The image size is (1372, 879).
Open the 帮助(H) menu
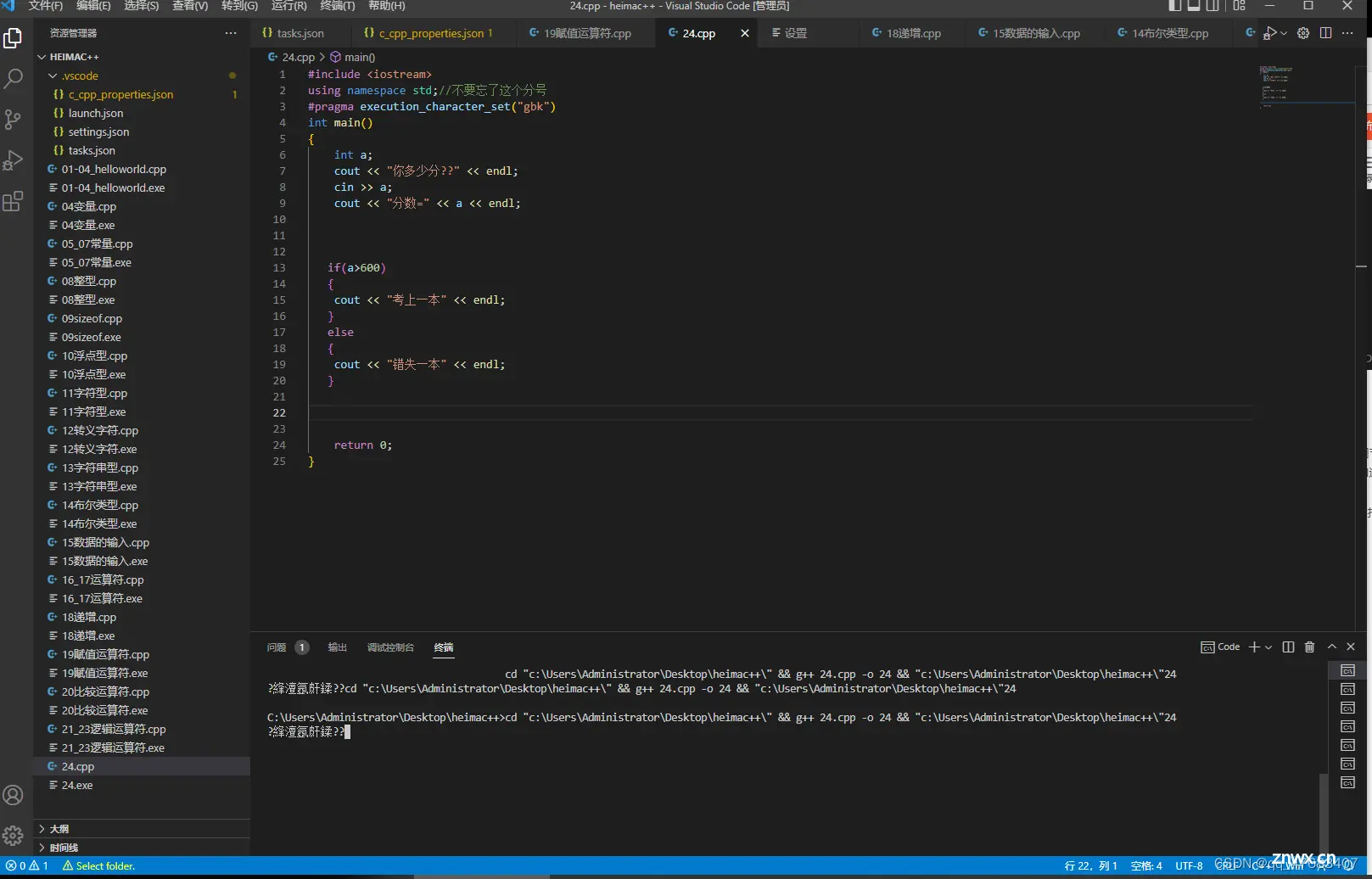(x=387, y=6)
